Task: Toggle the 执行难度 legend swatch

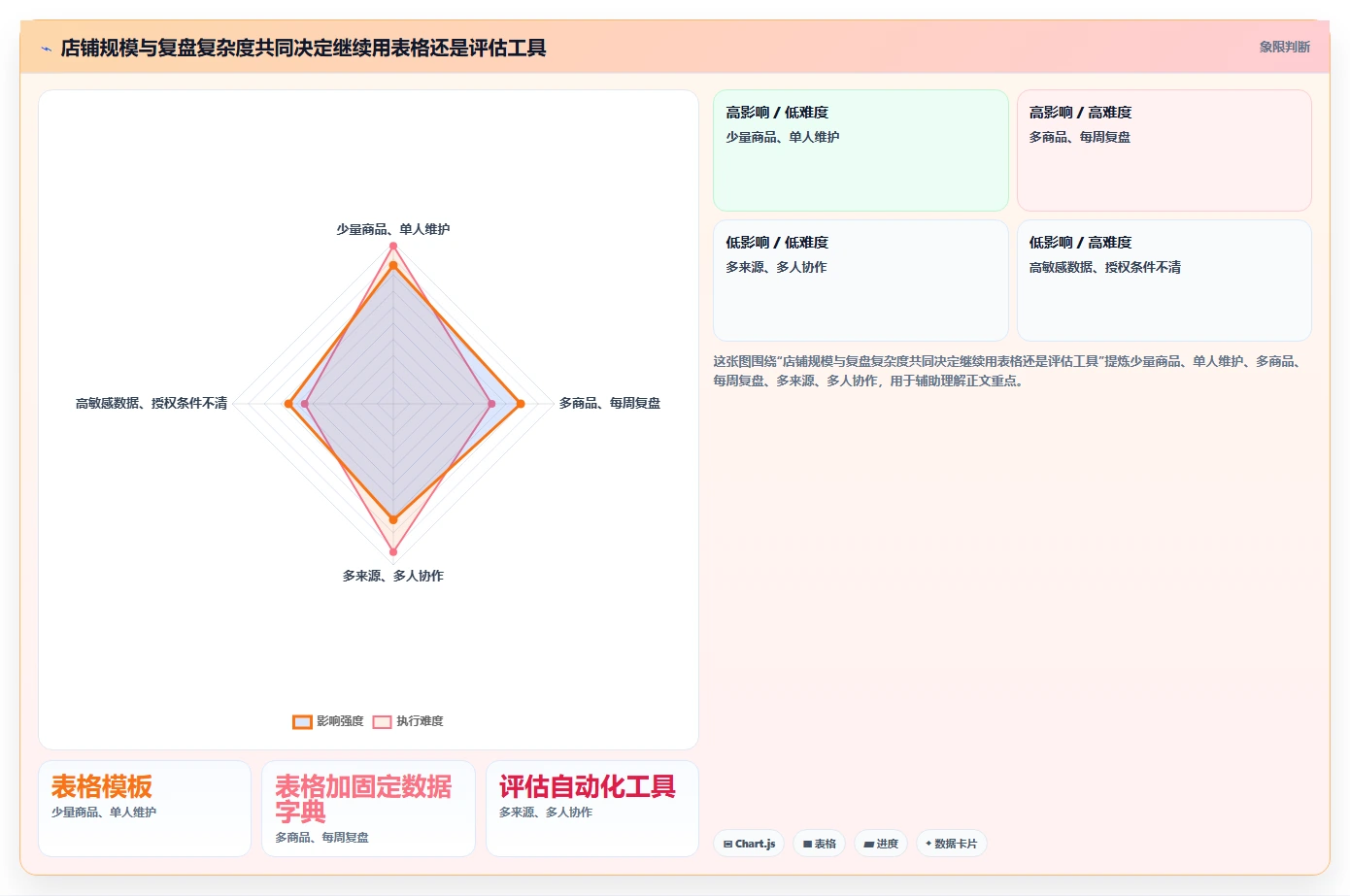Action: point(382,721)
